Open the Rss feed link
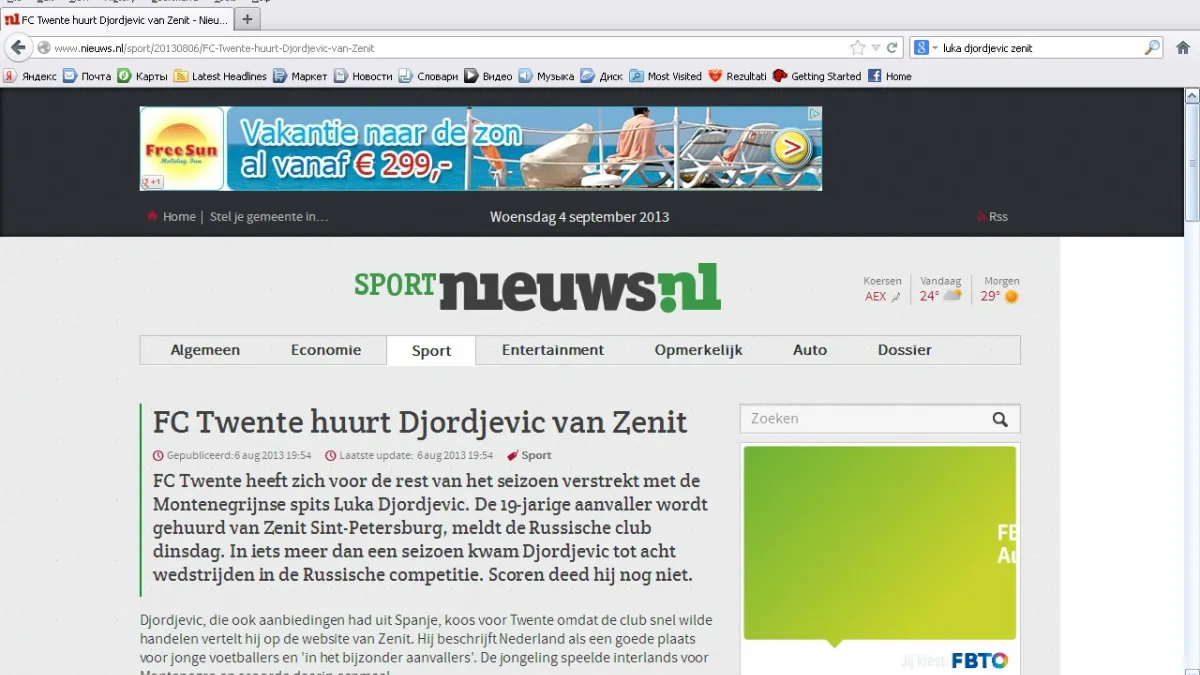 pos(992,216)
